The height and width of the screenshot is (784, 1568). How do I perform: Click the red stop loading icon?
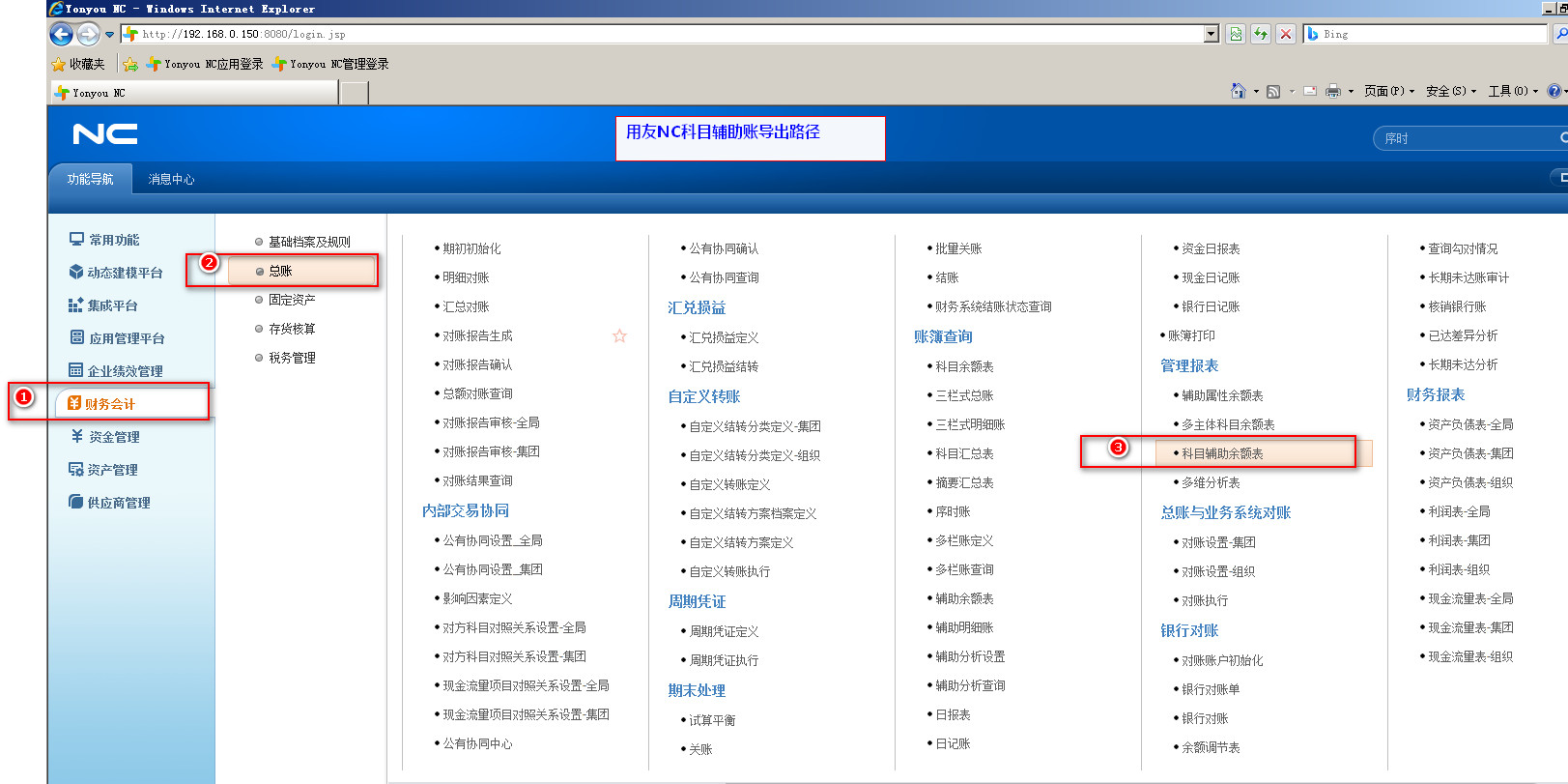[1285, 34]
